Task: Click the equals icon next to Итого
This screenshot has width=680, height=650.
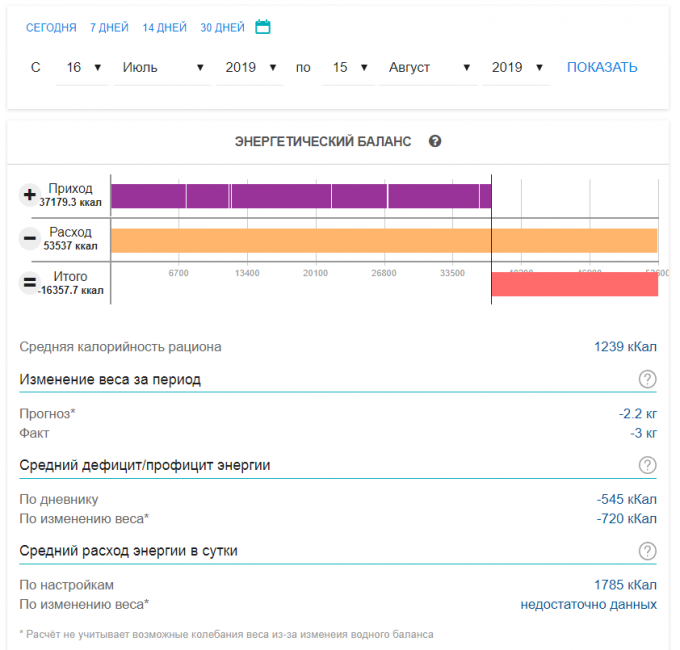Action: pos(30,283)
